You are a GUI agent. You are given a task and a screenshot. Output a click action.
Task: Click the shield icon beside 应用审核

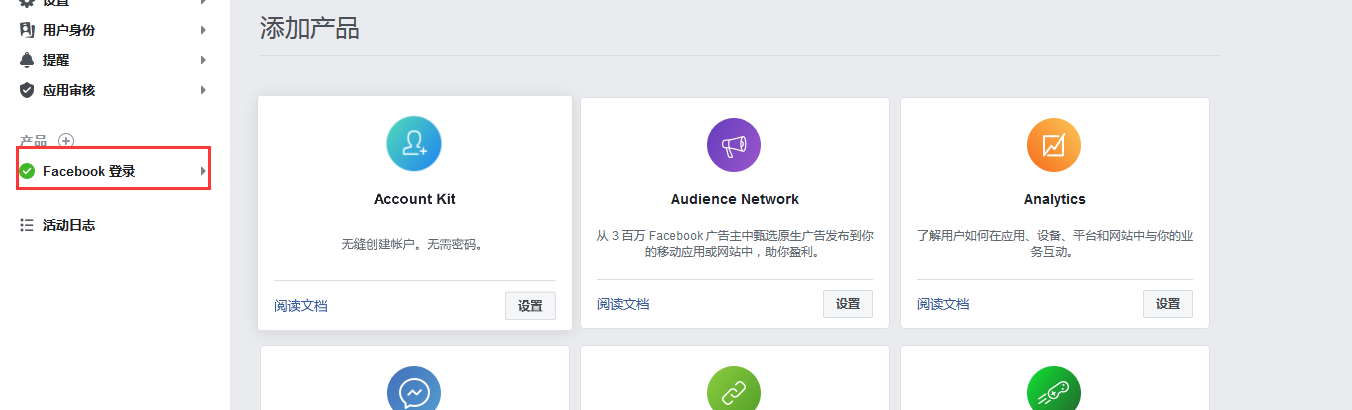(x=27, y=90)
